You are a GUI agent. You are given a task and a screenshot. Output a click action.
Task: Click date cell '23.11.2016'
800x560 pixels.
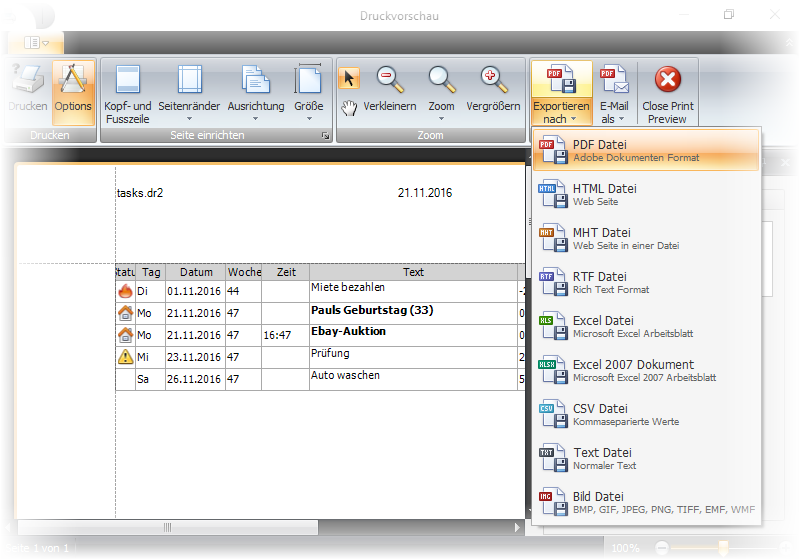click(195, 357)
